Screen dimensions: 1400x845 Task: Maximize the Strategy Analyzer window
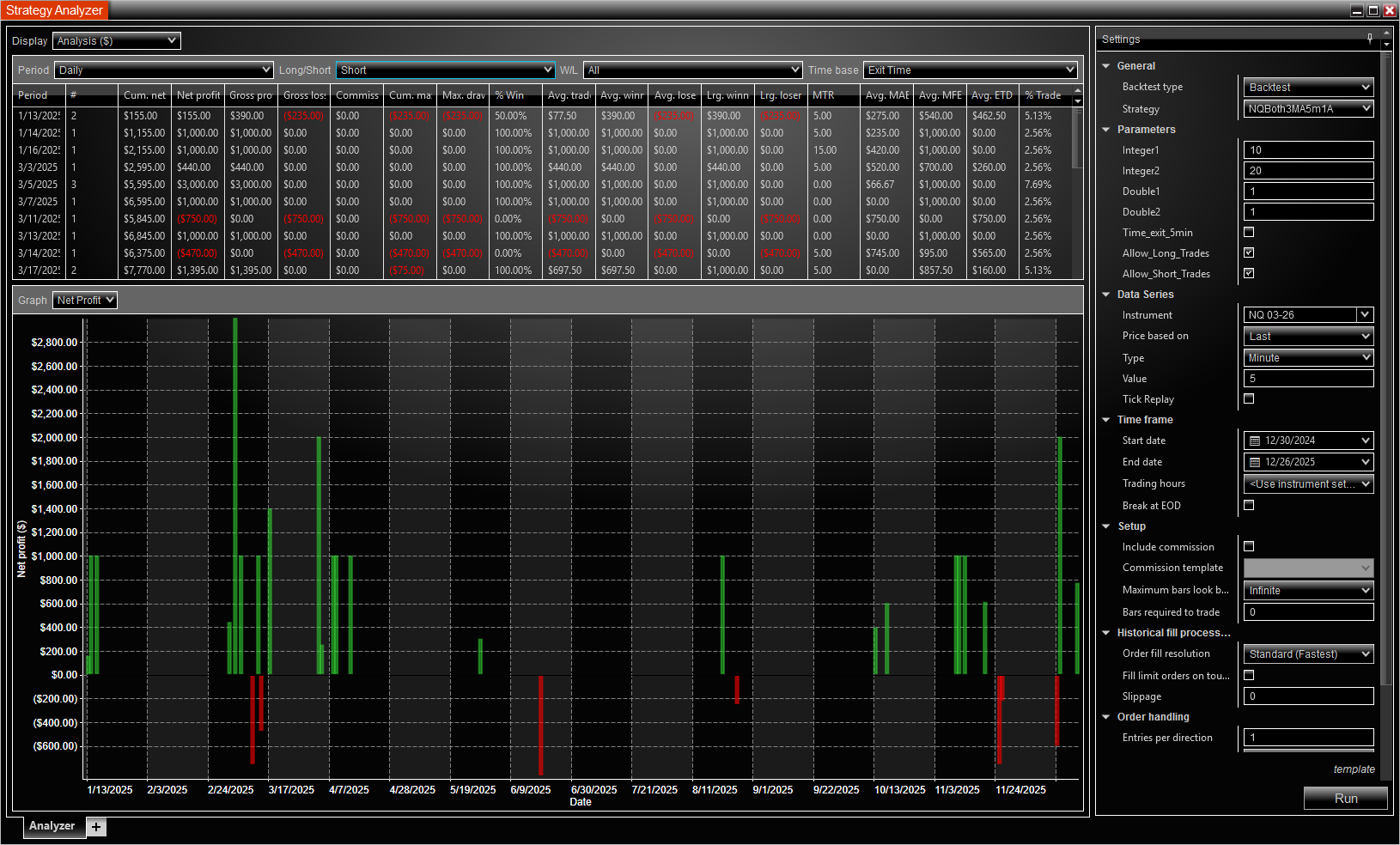1373,10
